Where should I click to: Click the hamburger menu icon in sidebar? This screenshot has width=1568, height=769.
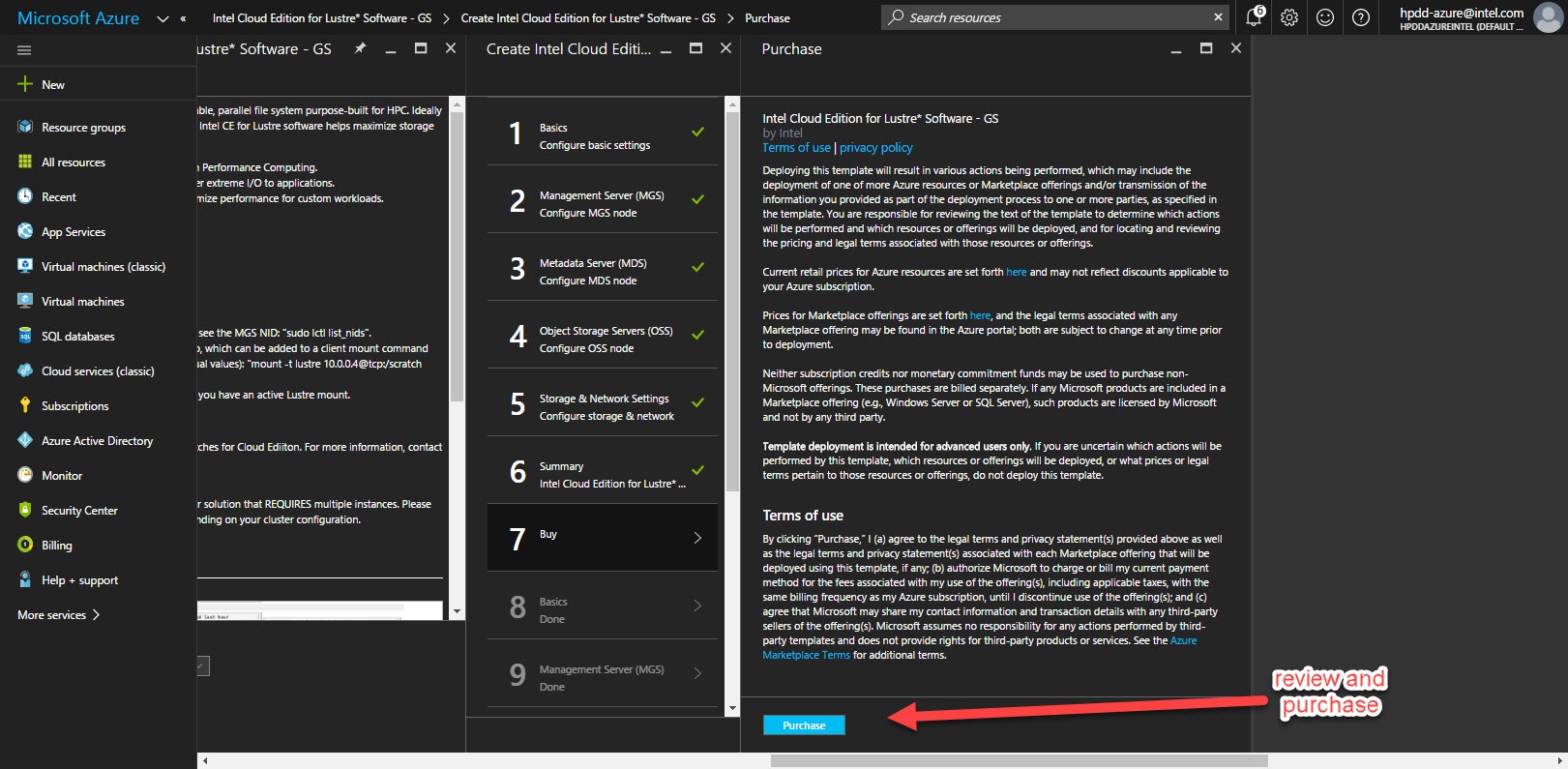tap(24, 50)
